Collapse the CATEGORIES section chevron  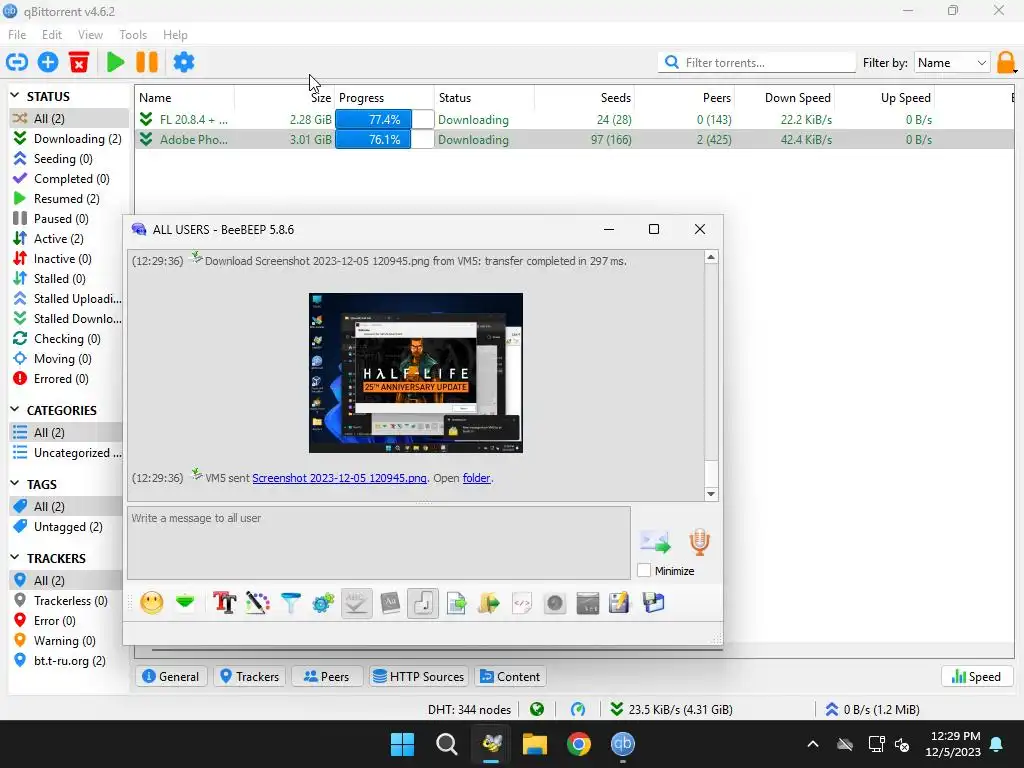(15, 409)
